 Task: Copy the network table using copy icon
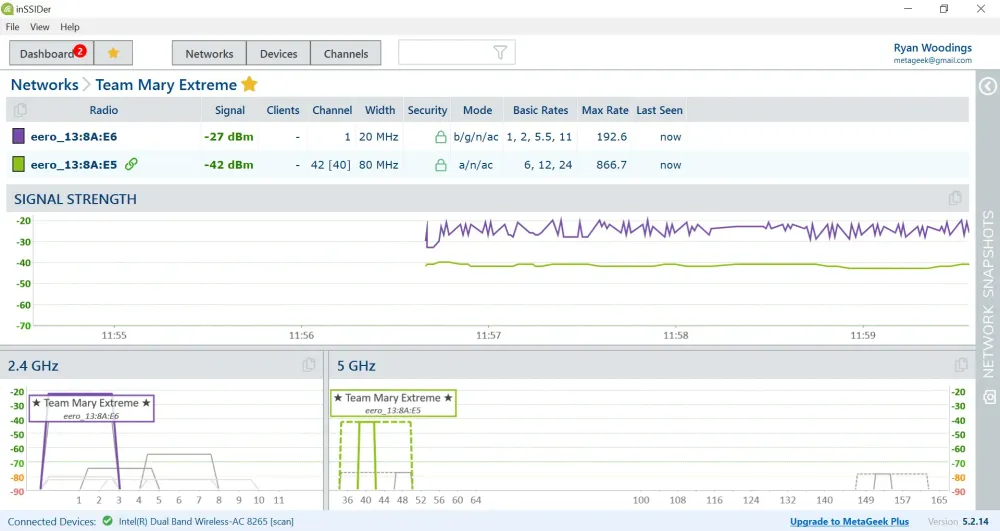point(21,110)
